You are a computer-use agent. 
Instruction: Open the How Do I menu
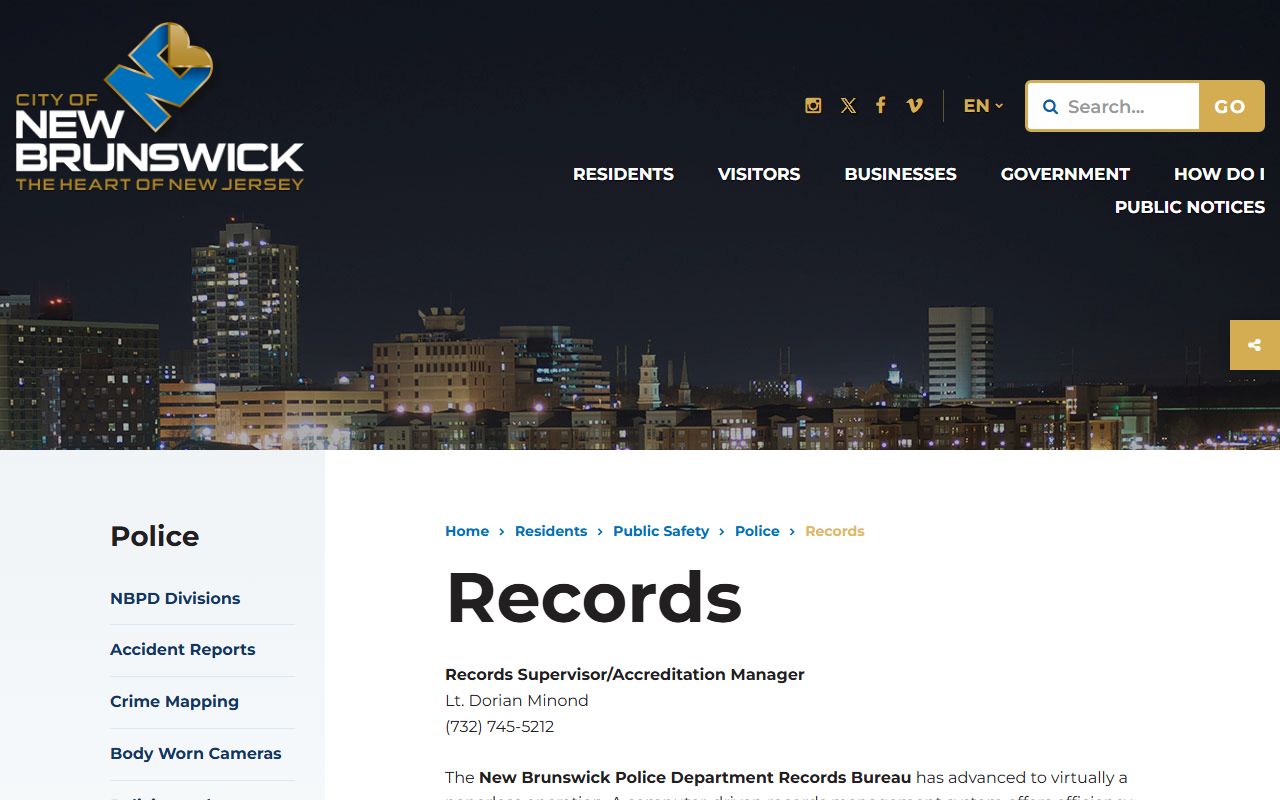[1219, 174]
